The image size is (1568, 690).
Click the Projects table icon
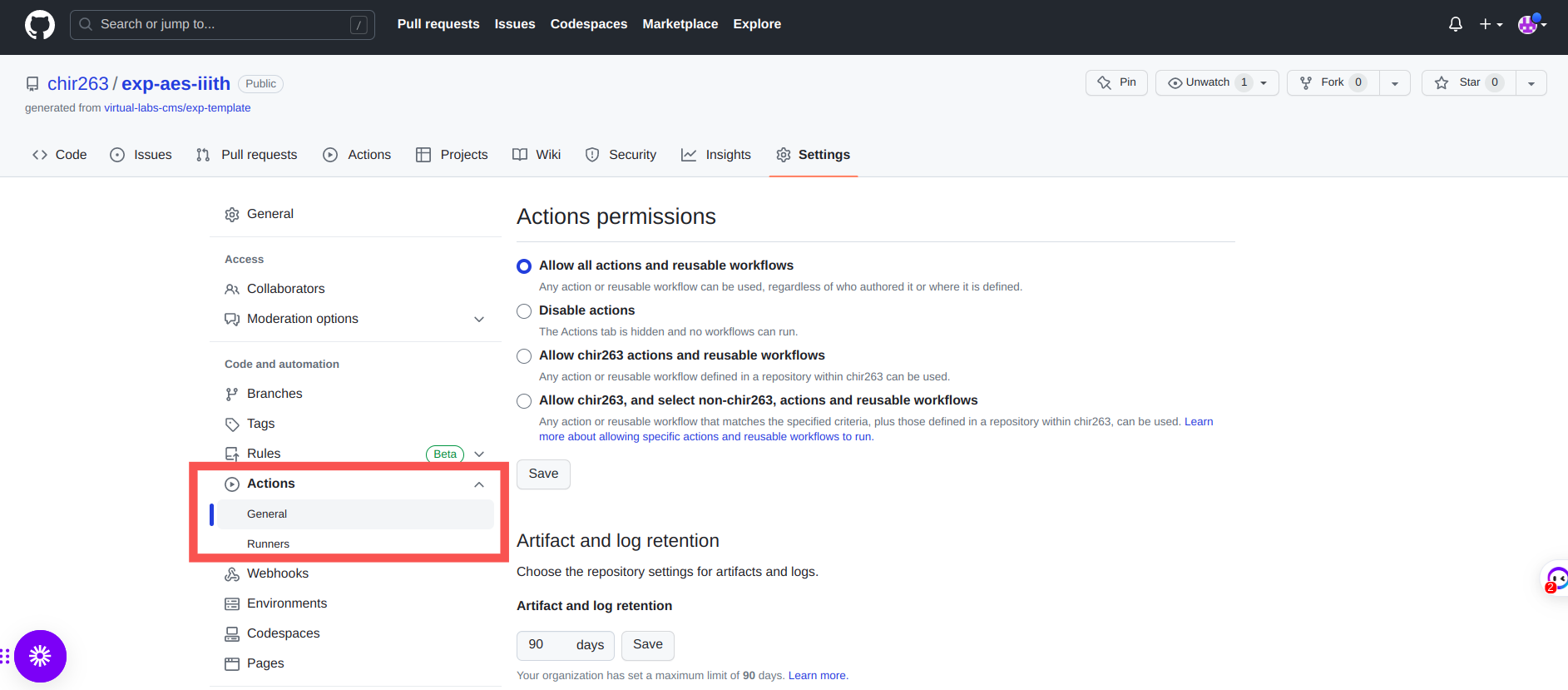(x=423, y=155)
